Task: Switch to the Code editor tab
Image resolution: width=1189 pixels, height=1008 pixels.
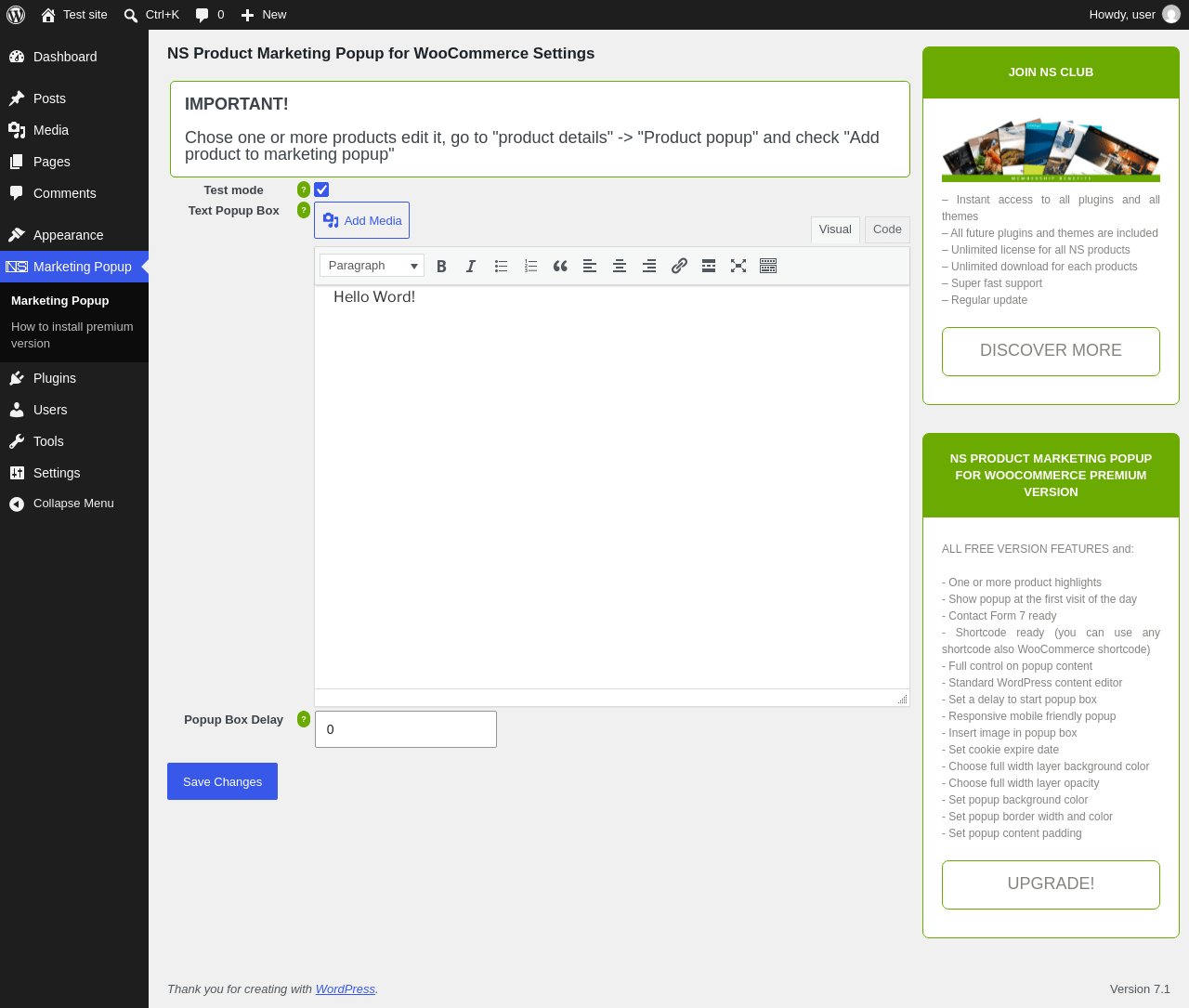Action: click(x=887, y=229)
